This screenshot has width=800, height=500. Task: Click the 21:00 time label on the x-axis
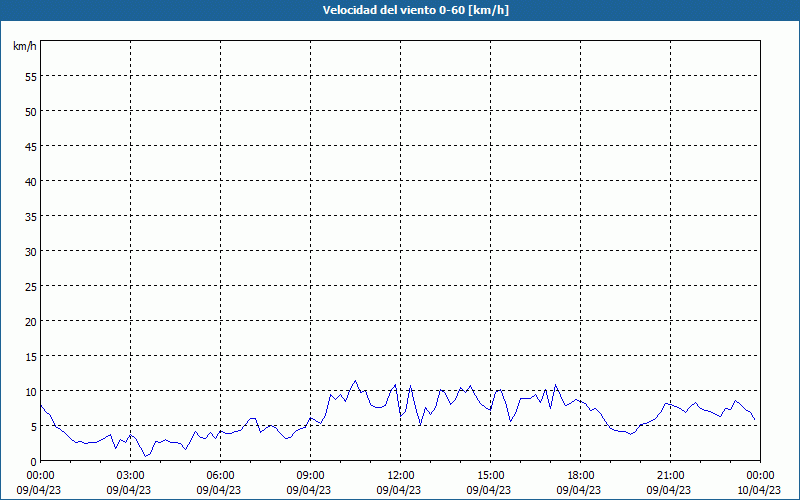tap(670, 476)
